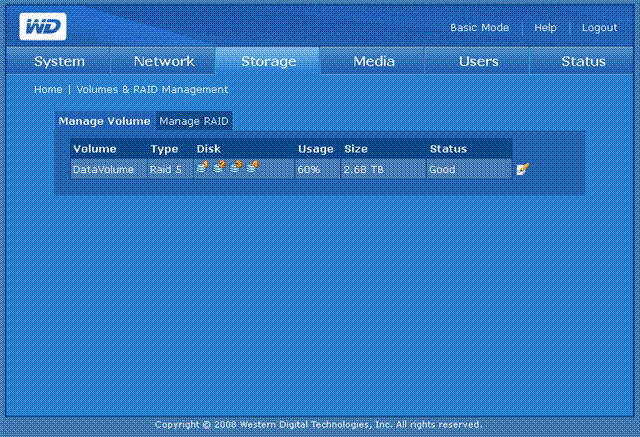Click disk 3 icon in DataVolume row
The width and height of the screenshot is (640, 437).
pyautogui.click(x=236, y=167)
